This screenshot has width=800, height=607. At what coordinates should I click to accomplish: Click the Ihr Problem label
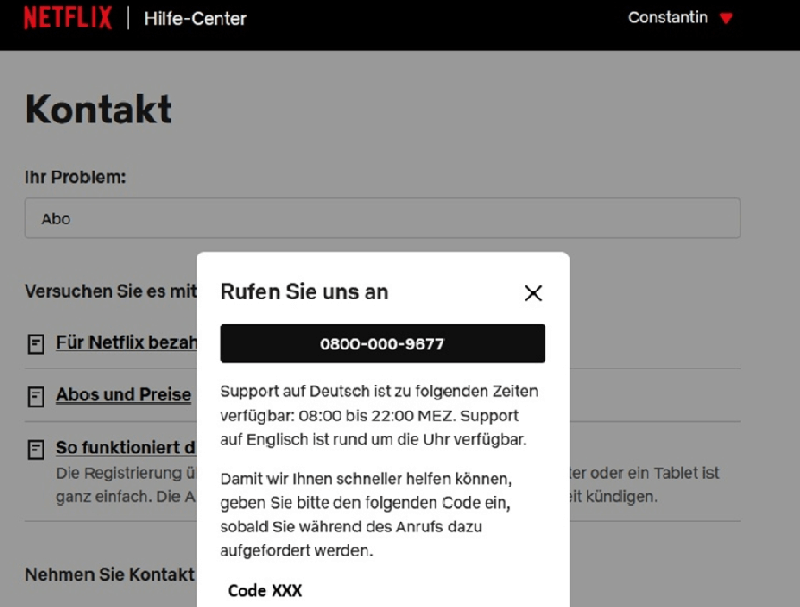click(75, 177)
